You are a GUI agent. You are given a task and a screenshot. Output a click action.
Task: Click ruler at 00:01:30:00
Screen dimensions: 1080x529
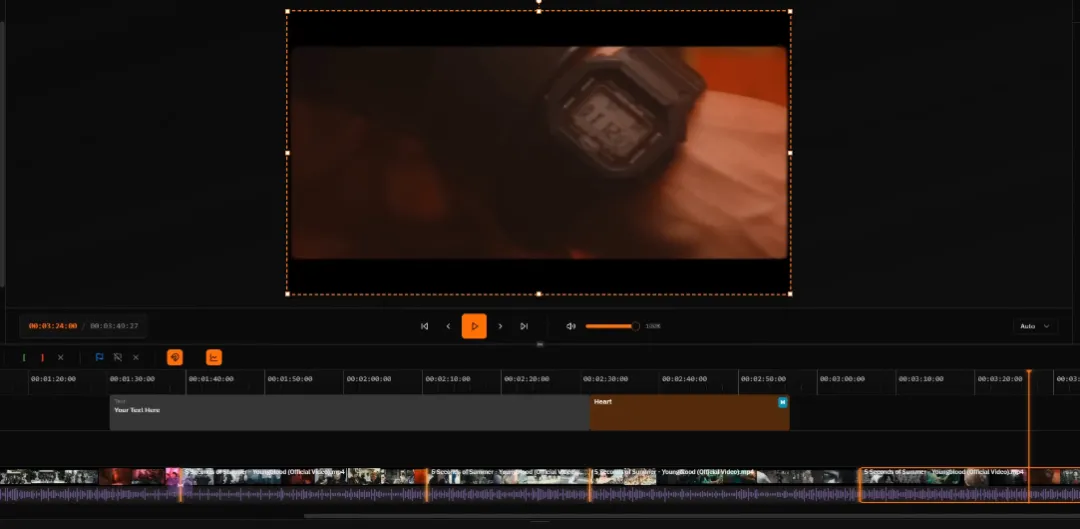(132, 379)
